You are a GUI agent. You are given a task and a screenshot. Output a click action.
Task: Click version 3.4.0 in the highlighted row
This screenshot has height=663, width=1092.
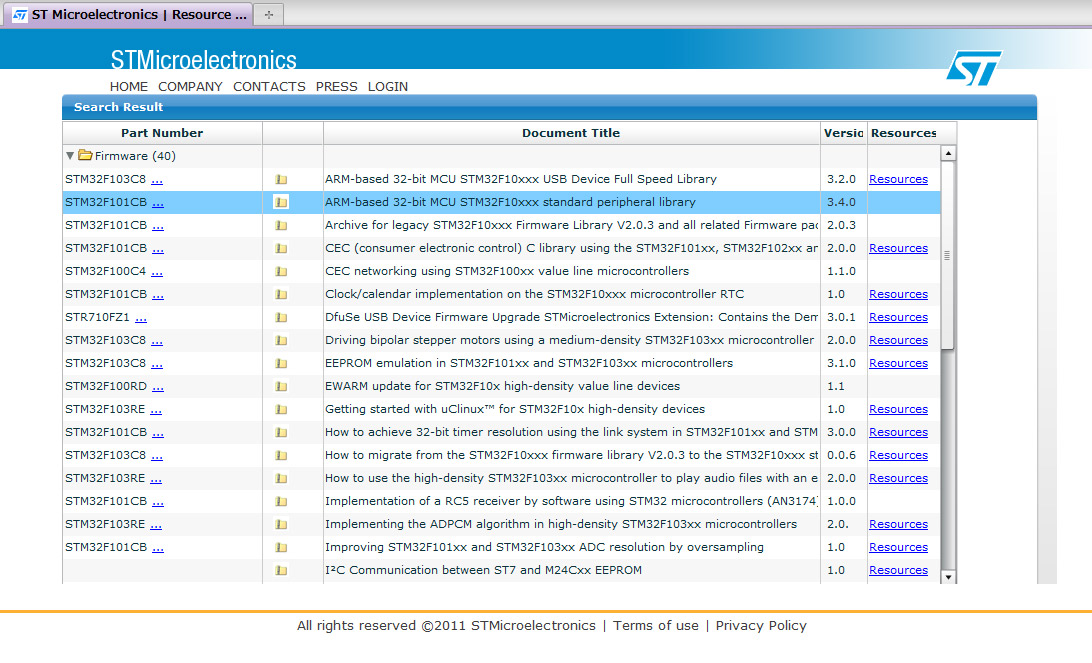point(841,202)
